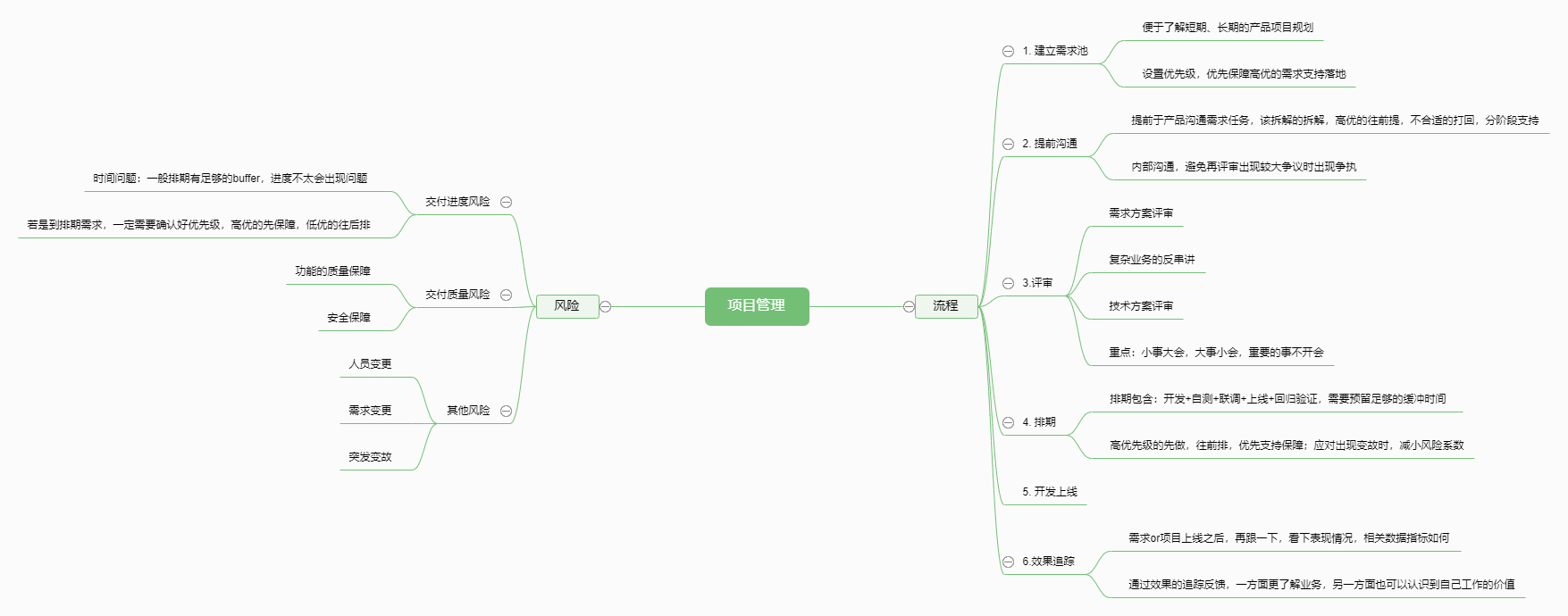Screen dimensions: 1568x616
Task: Select the central 项目管理 node
Action: click(x=756, y=306)
